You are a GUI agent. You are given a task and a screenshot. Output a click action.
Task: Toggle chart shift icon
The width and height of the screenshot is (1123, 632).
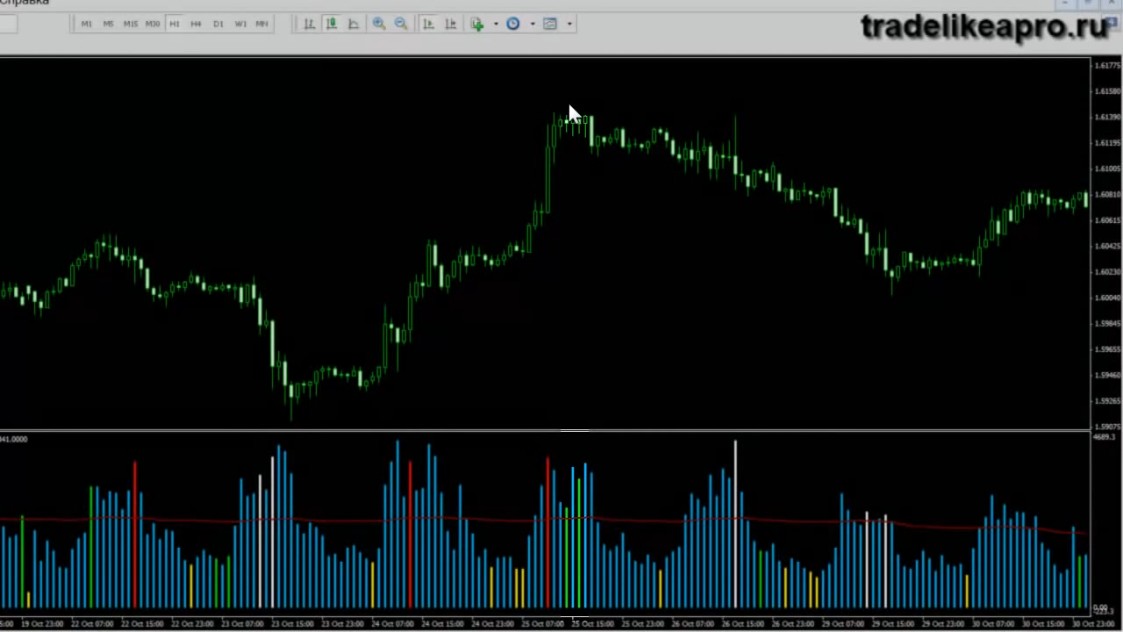point(450,24)
